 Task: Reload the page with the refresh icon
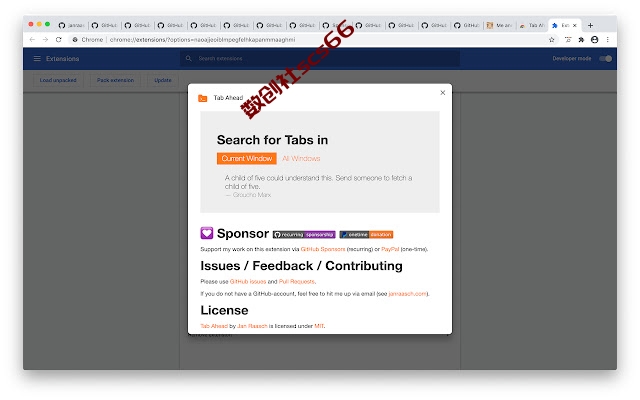pyautogui.click(x=58, y=40)
